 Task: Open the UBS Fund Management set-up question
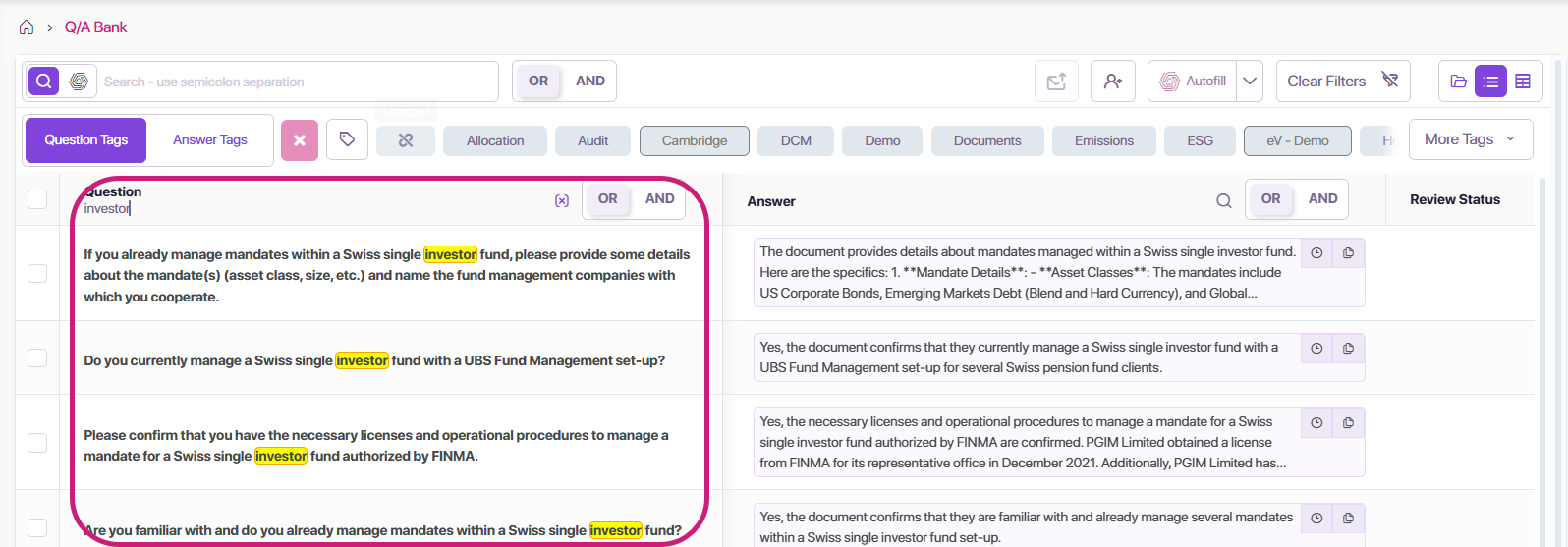point(374,360)
